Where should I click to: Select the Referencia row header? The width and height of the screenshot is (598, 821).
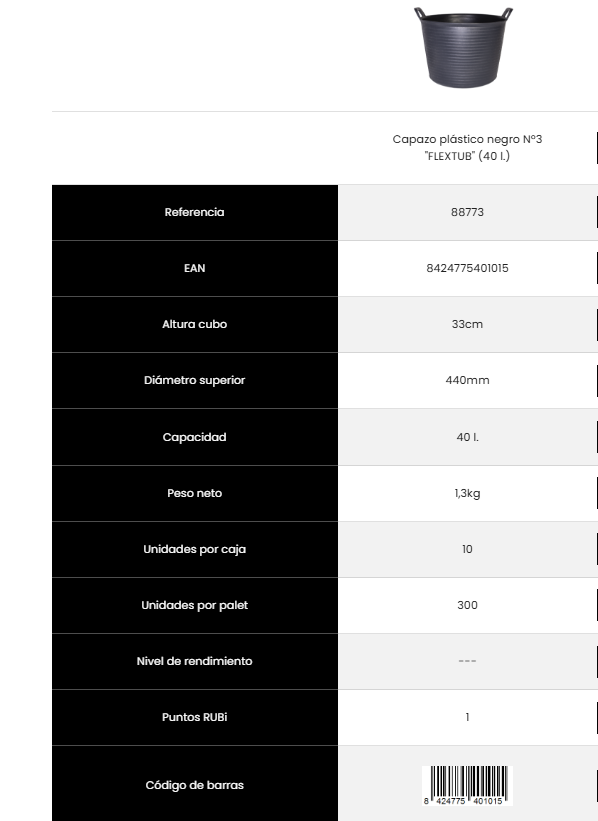click(x=195, y=212)
